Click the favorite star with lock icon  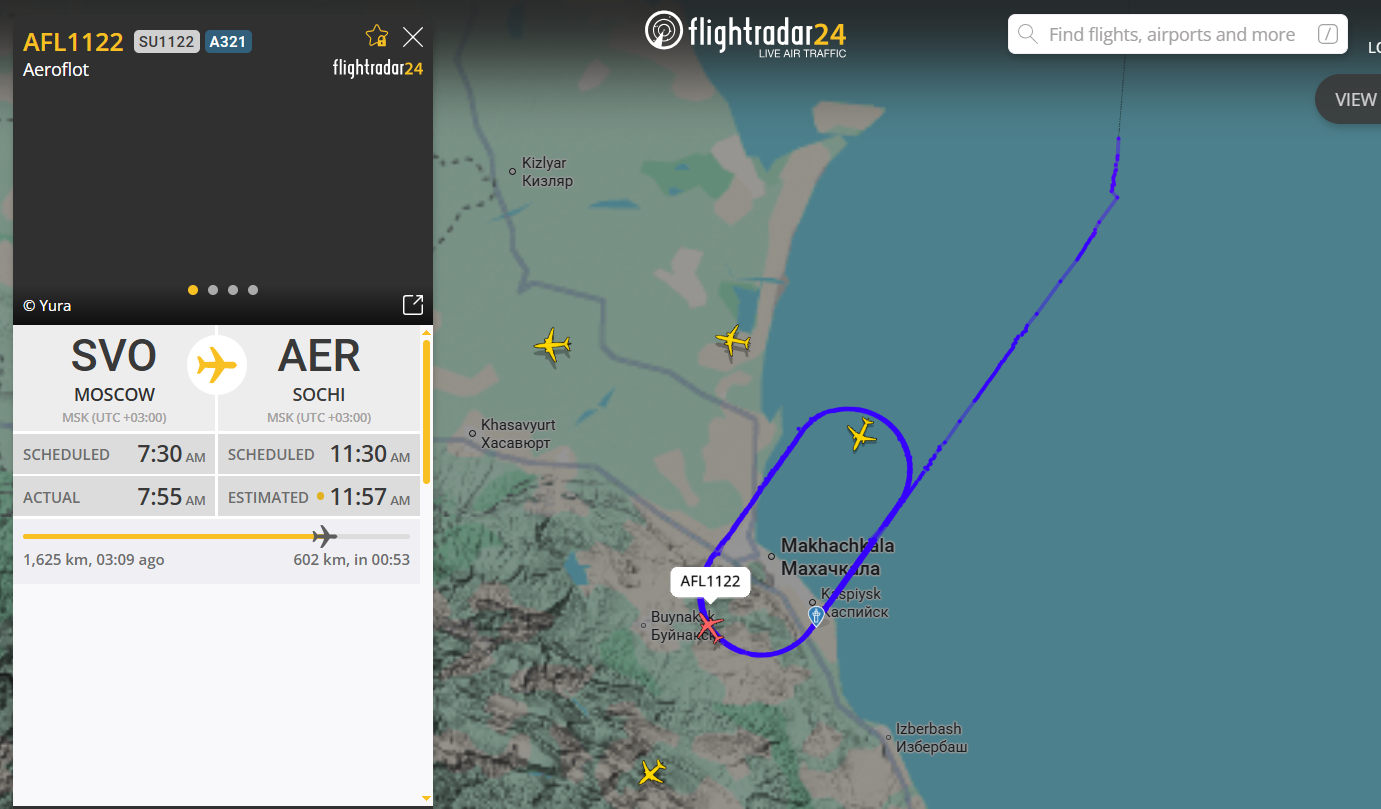coord(377,37)
